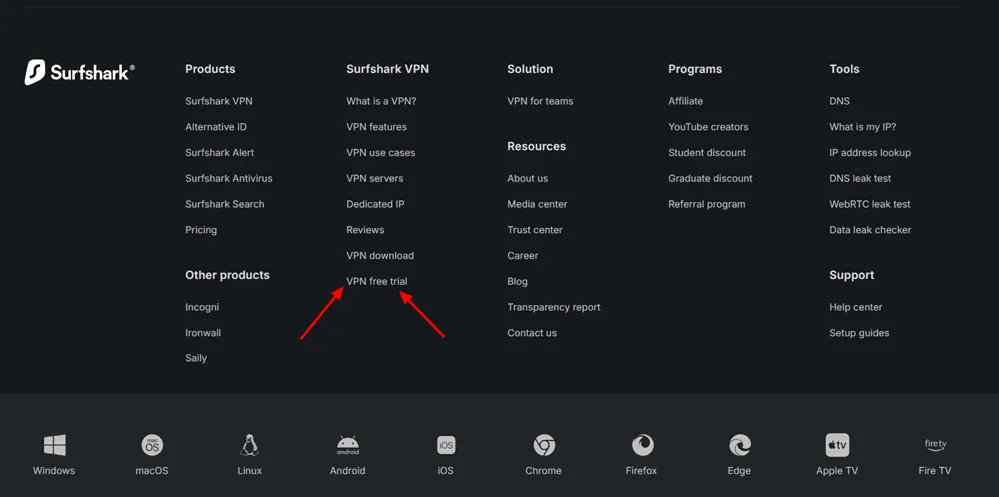Run the DNS leak test link
999x497 pixels.
click(860, 178)
